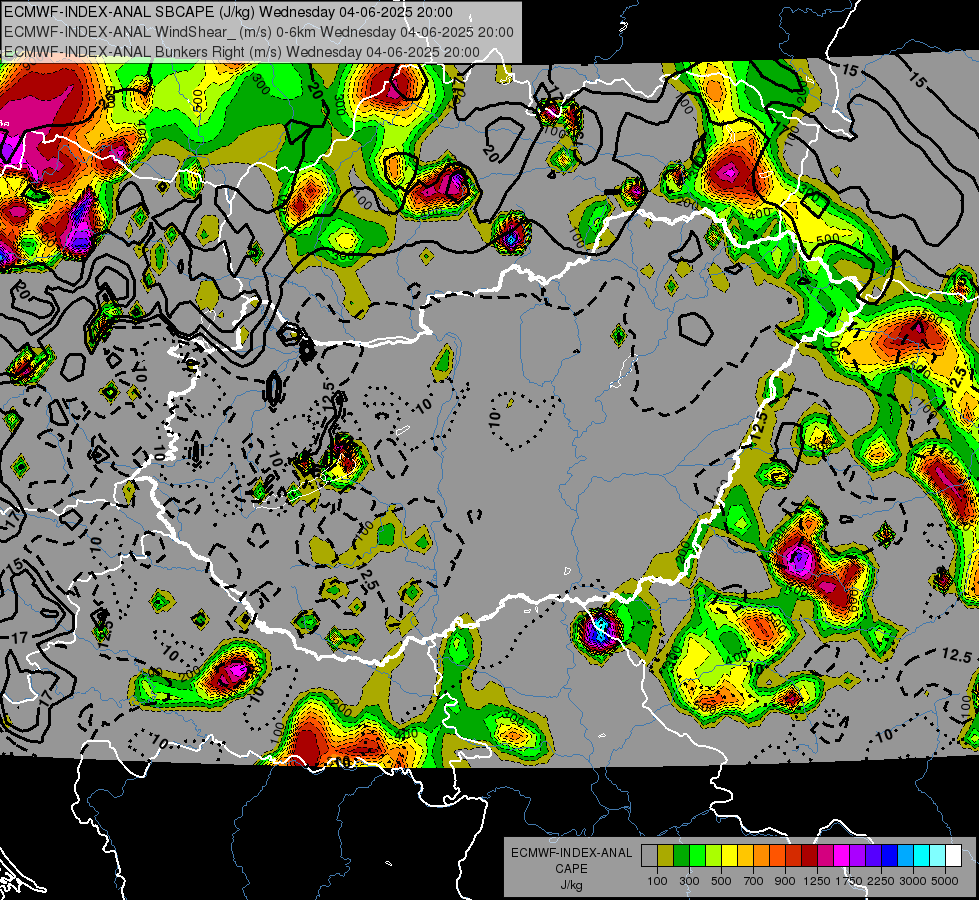Select the WindShear 0-6km header line
Screen dimensions: 979x900
(258, 32)
